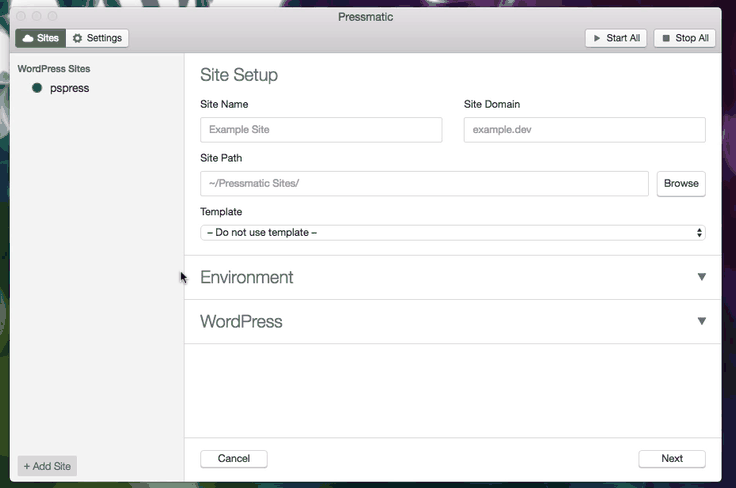Image resolution: width=736 pixels, height=488 pixels.
Task: Stop all sites with Stop All
Action: pyautogui.click(x=685, y=38)
